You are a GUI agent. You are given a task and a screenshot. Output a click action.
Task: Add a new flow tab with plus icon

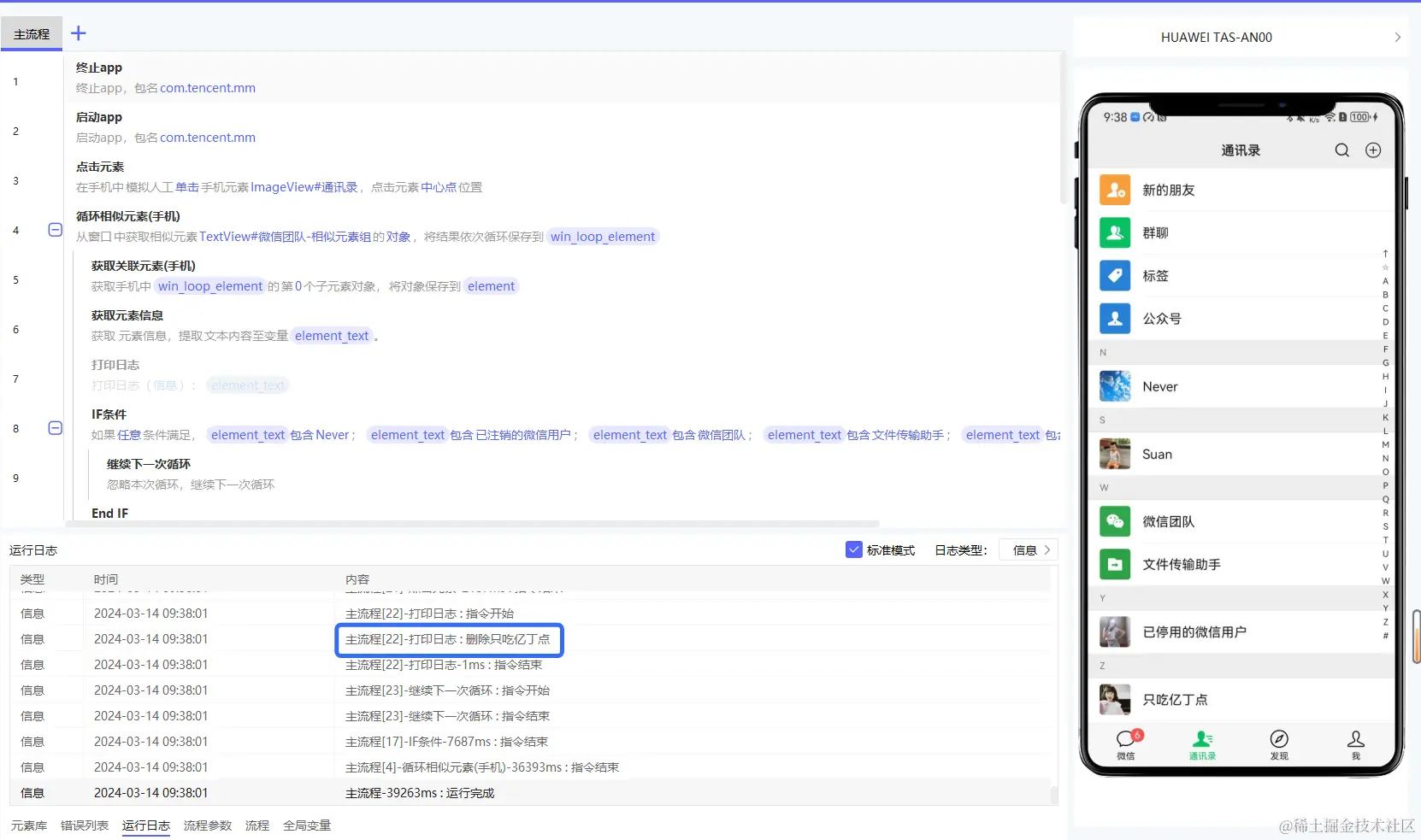tap(78, 33)
